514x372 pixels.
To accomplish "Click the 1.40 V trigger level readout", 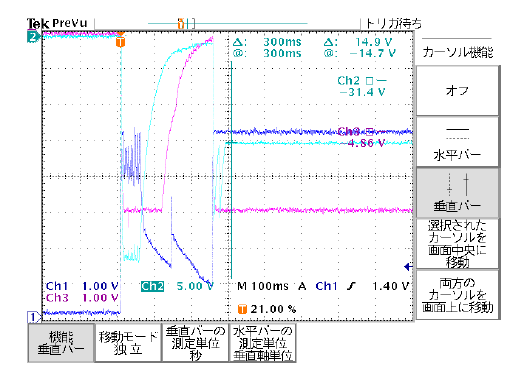I will coord(391,286).
